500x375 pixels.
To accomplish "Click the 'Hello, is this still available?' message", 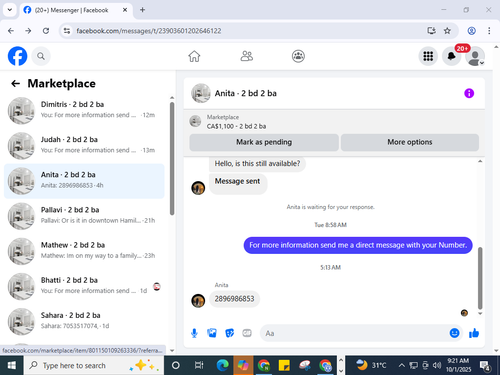I will pos(257,164).
